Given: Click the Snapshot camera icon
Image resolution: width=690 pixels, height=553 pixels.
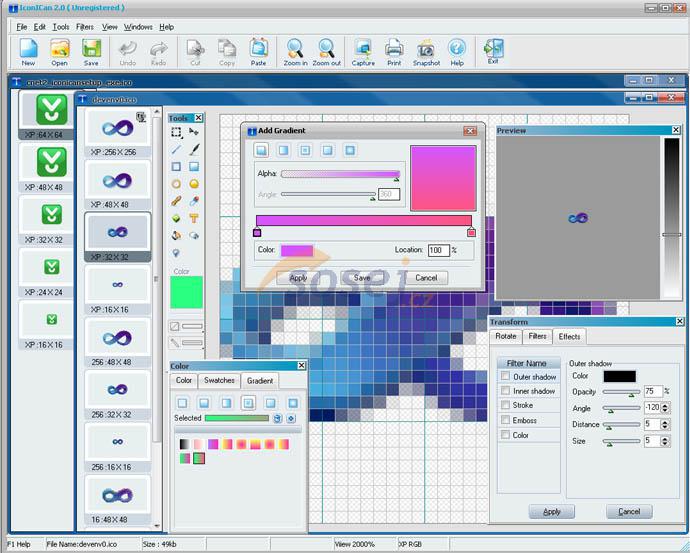Looking at the screenshot, I should click(426, 52).
